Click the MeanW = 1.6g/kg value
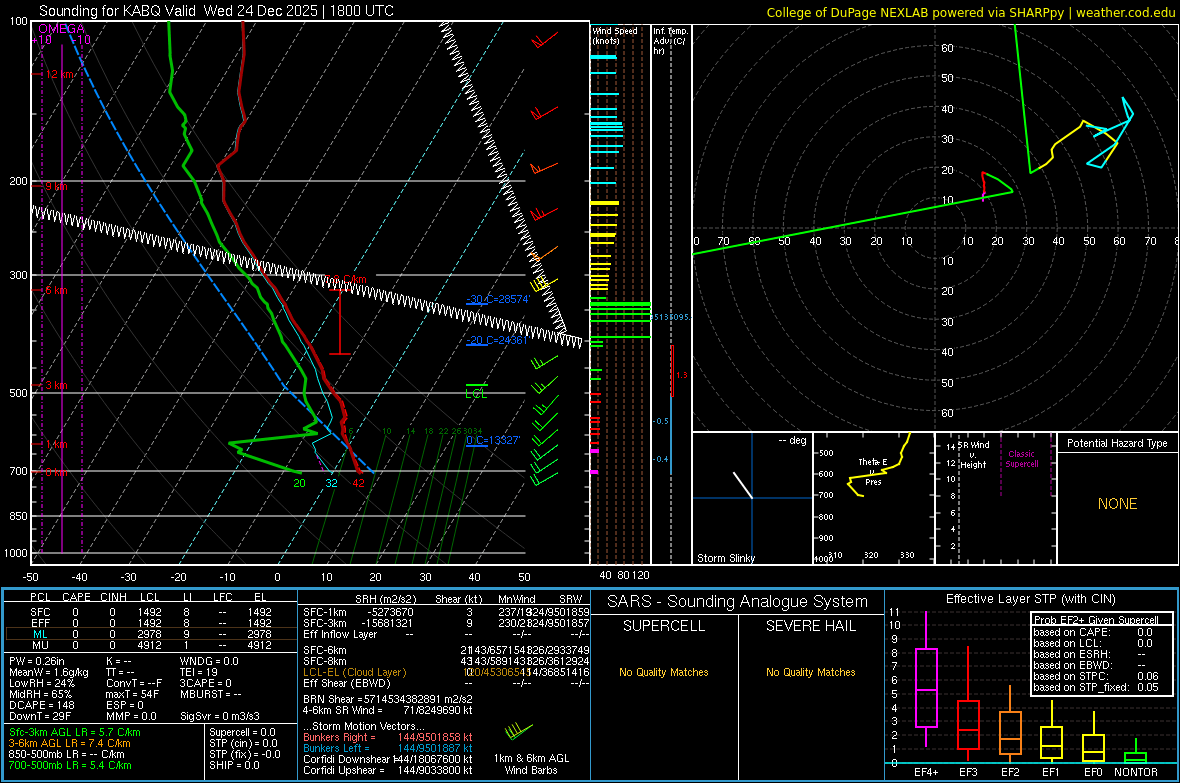The height and width of the screenshot is (783, 1180). pos(49,672)
